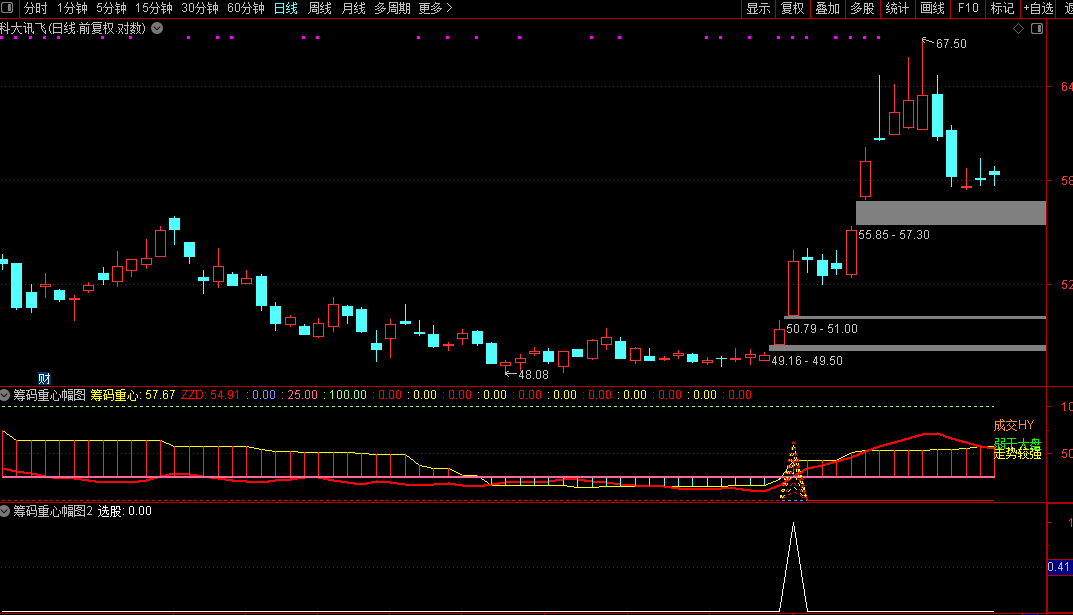1073x615 pixels.
Task: Expand the 筹码重心幅图 indicator menu arrow
Action: (x=5, y=395)
